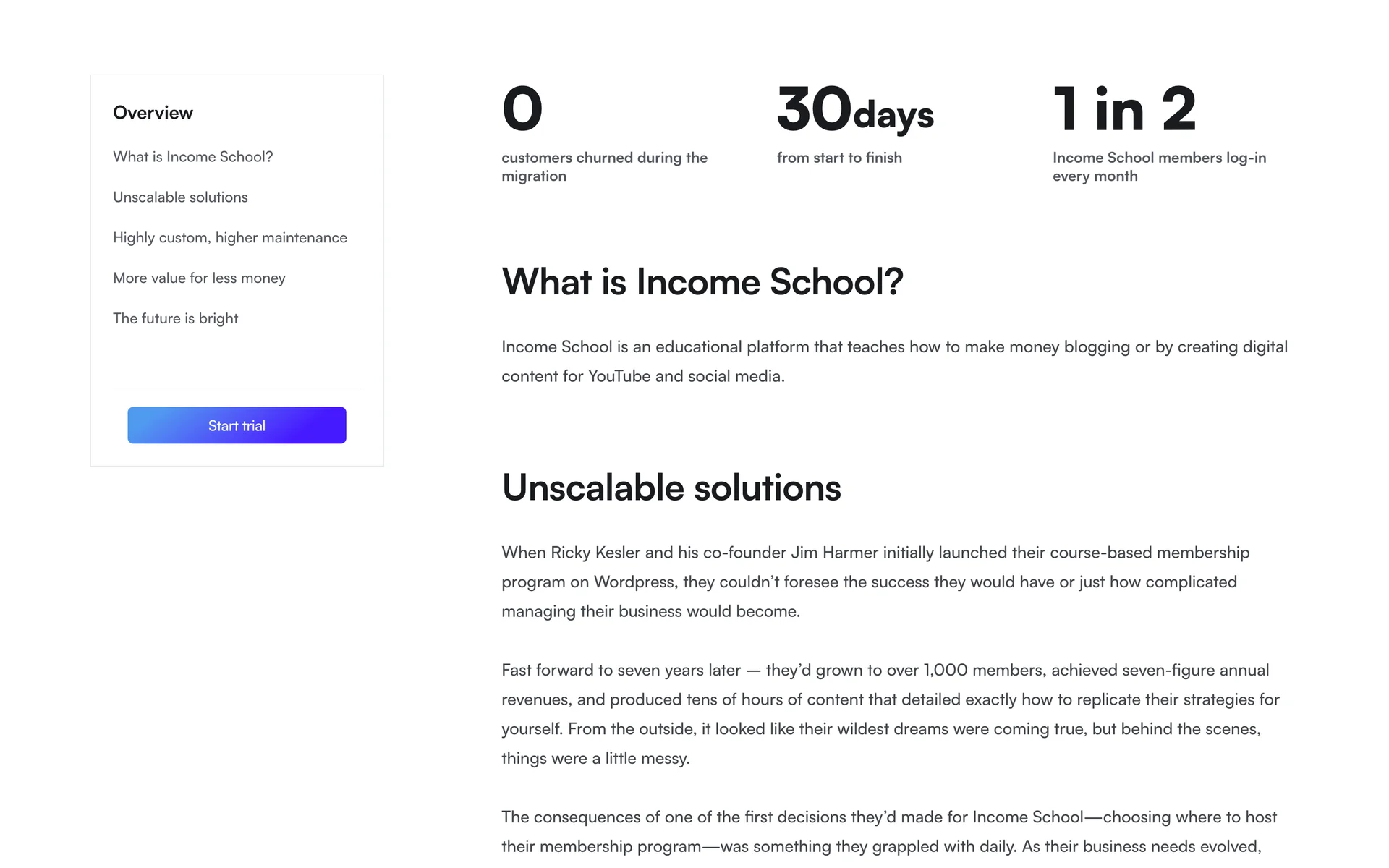Screen dimensions: 1389x868
Task: Click the 'from start to finish' caption
Action: click(839, 158)
